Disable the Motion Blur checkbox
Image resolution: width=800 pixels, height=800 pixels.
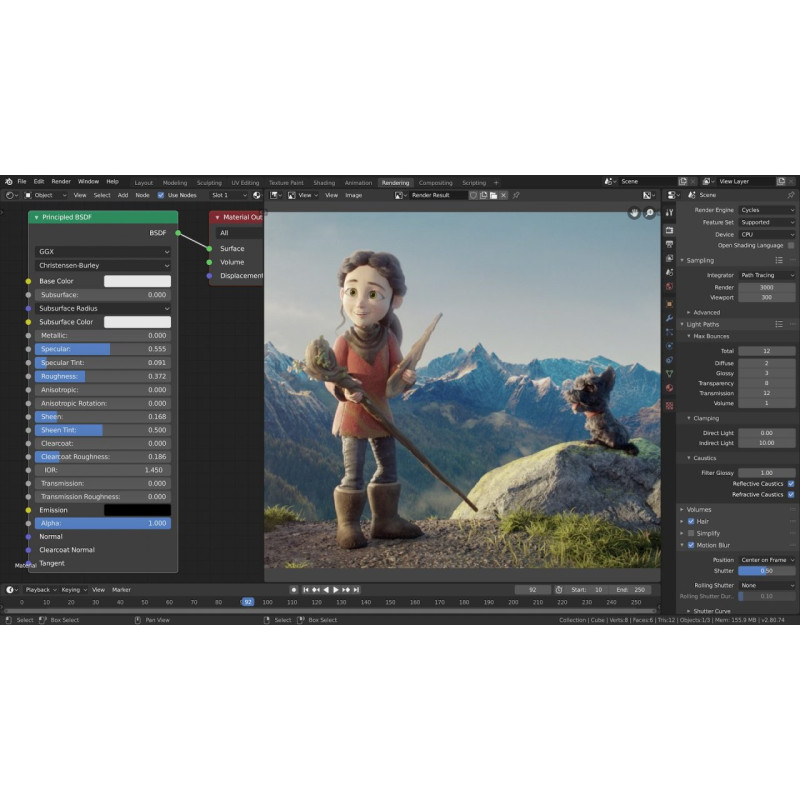tap(690, 546)
